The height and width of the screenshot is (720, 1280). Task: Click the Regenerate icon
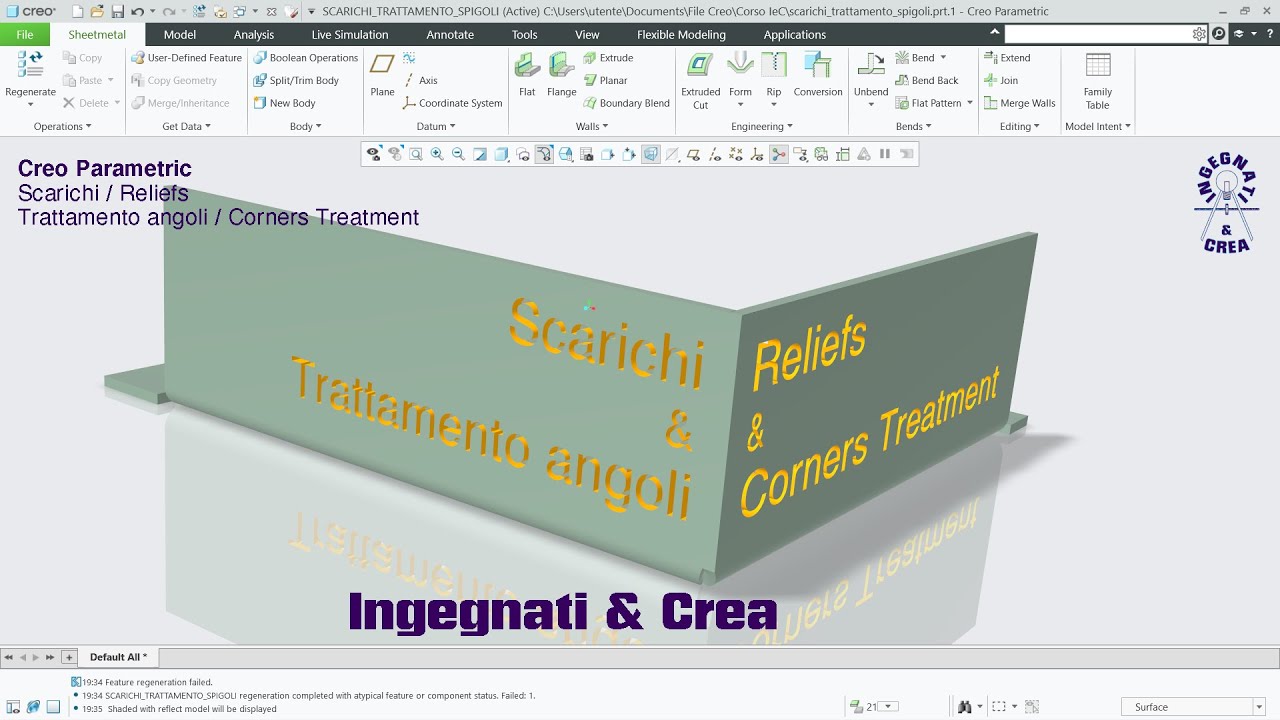pos(30,64)
